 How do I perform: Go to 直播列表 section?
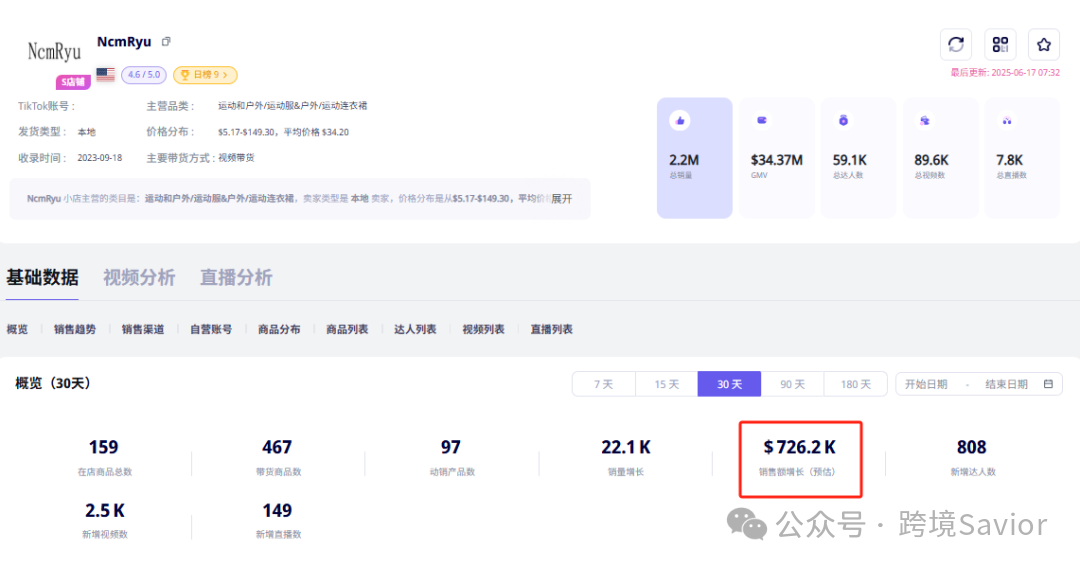tap(551, 329)
